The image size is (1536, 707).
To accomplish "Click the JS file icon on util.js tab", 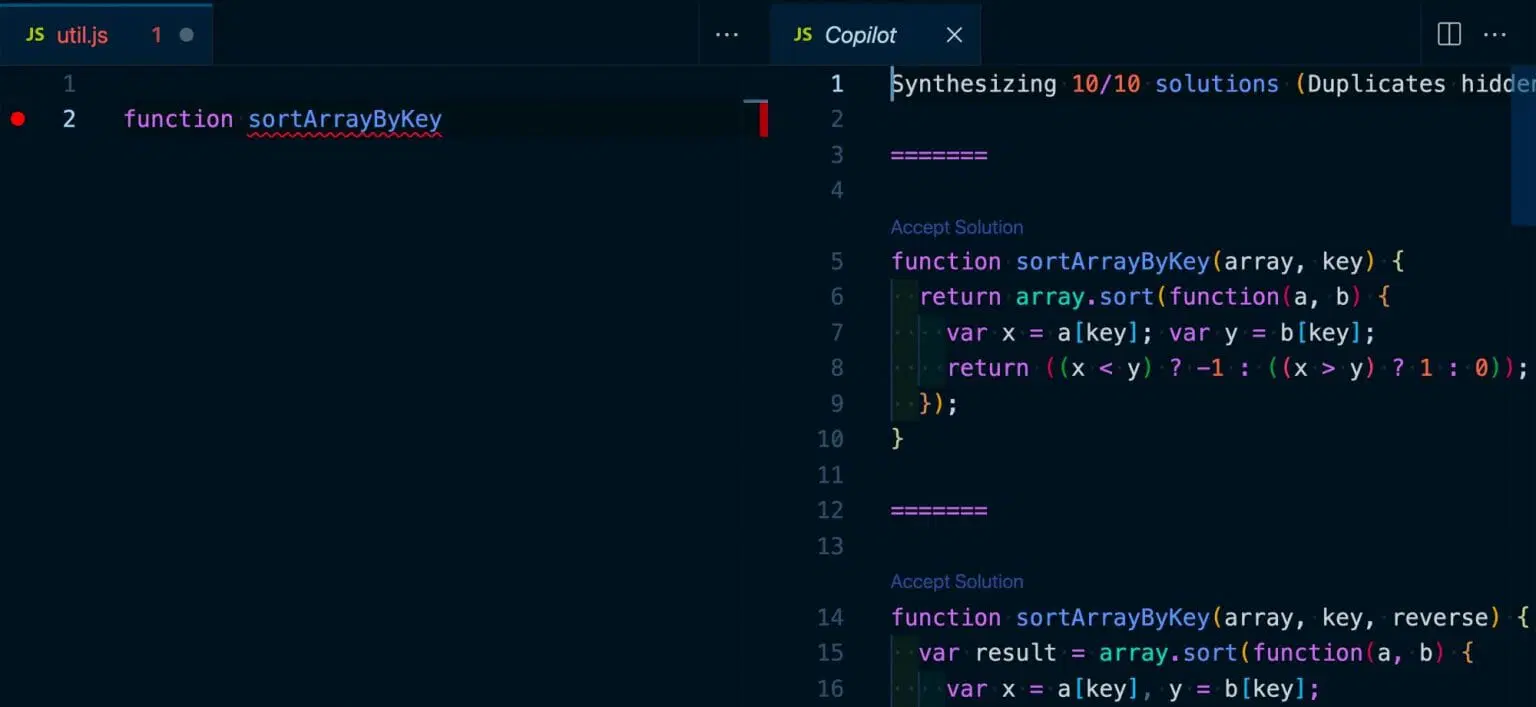I will click(x=35, y=35).
